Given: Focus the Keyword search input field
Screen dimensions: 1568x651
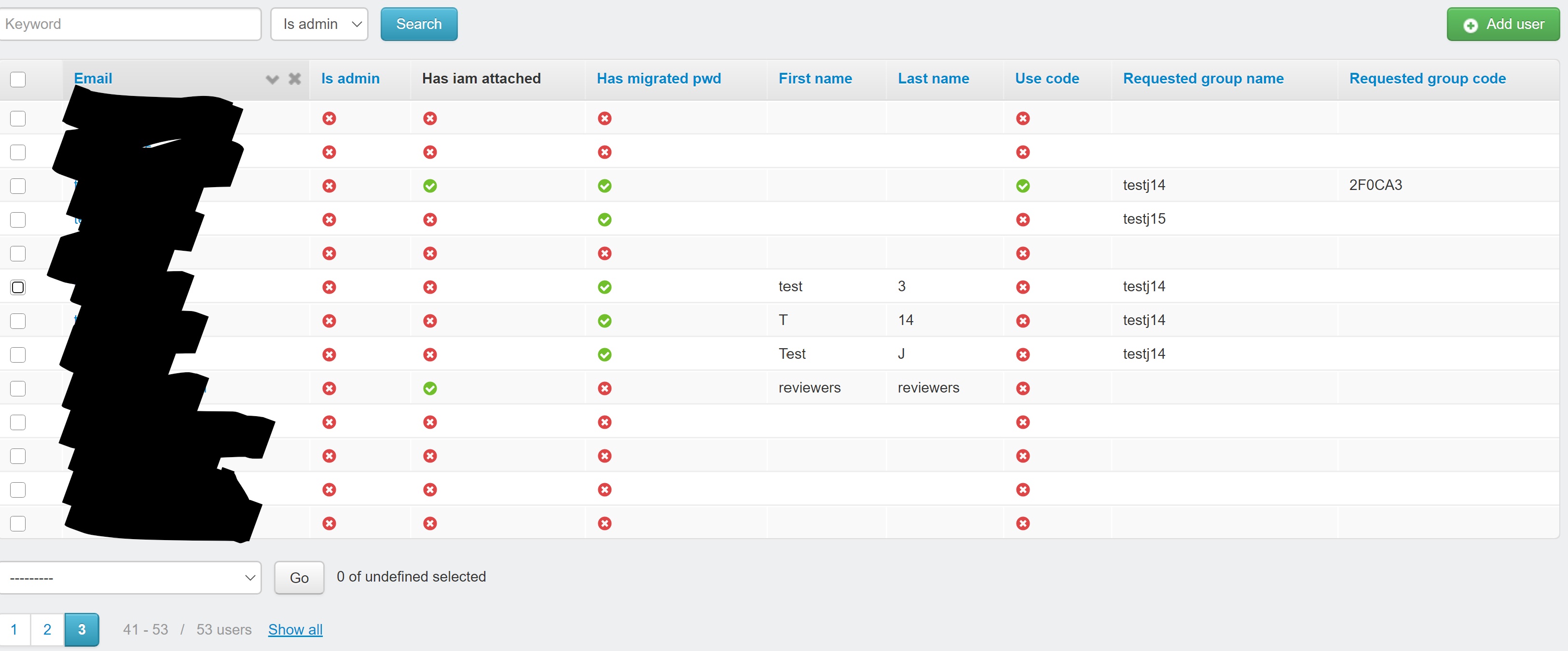Looking at the screenshot, I should click(x=130, y=24).
